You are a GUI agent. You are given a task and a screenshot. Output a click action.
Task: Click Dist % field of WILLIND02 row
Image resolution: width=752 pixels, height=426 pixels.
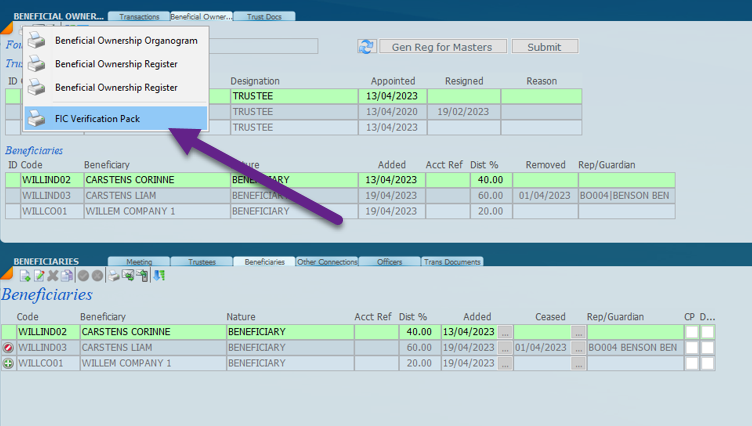[418, 332]
